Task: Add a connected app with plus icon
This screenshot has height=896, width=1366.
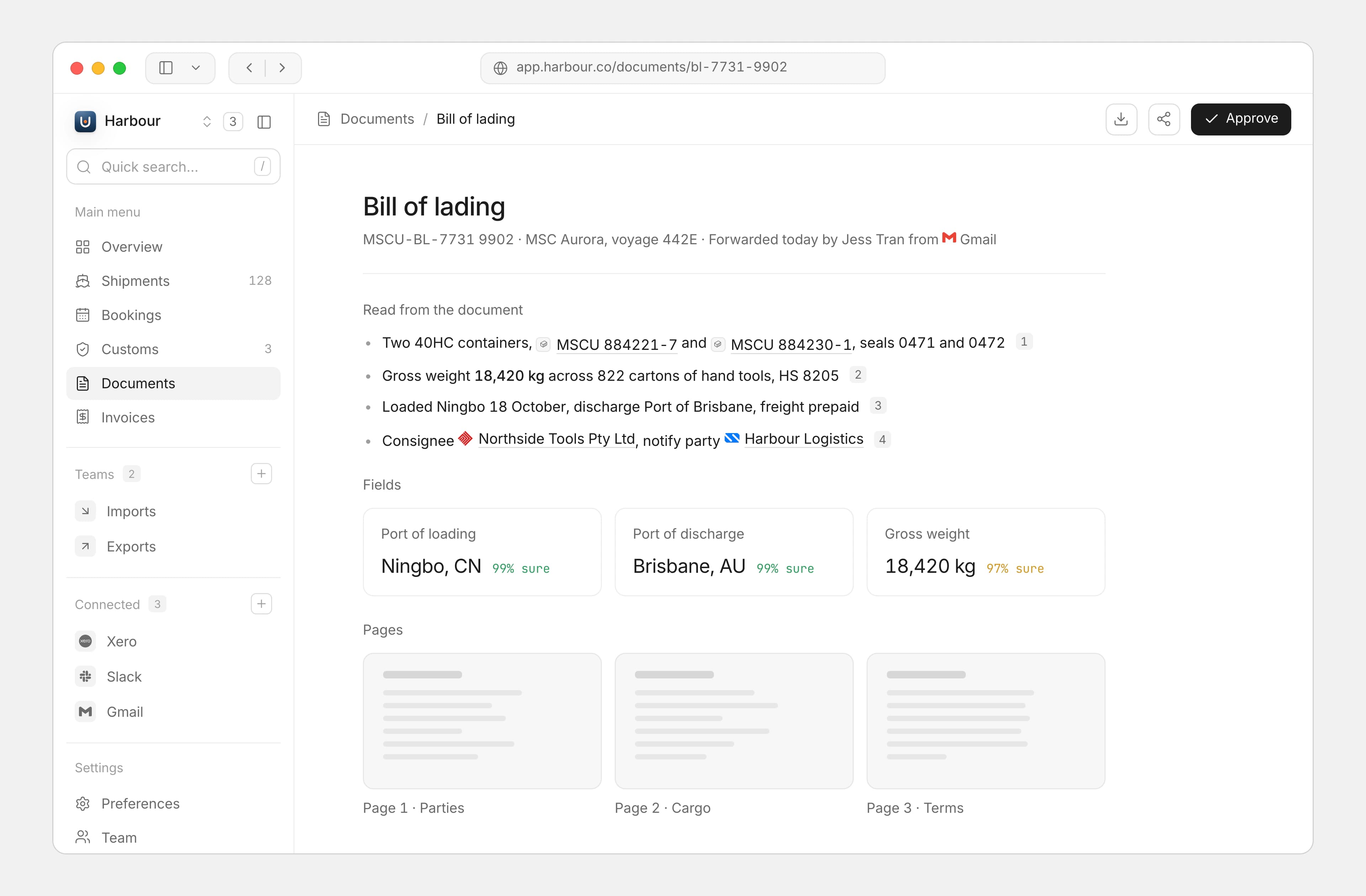Action: click(261, 604)
